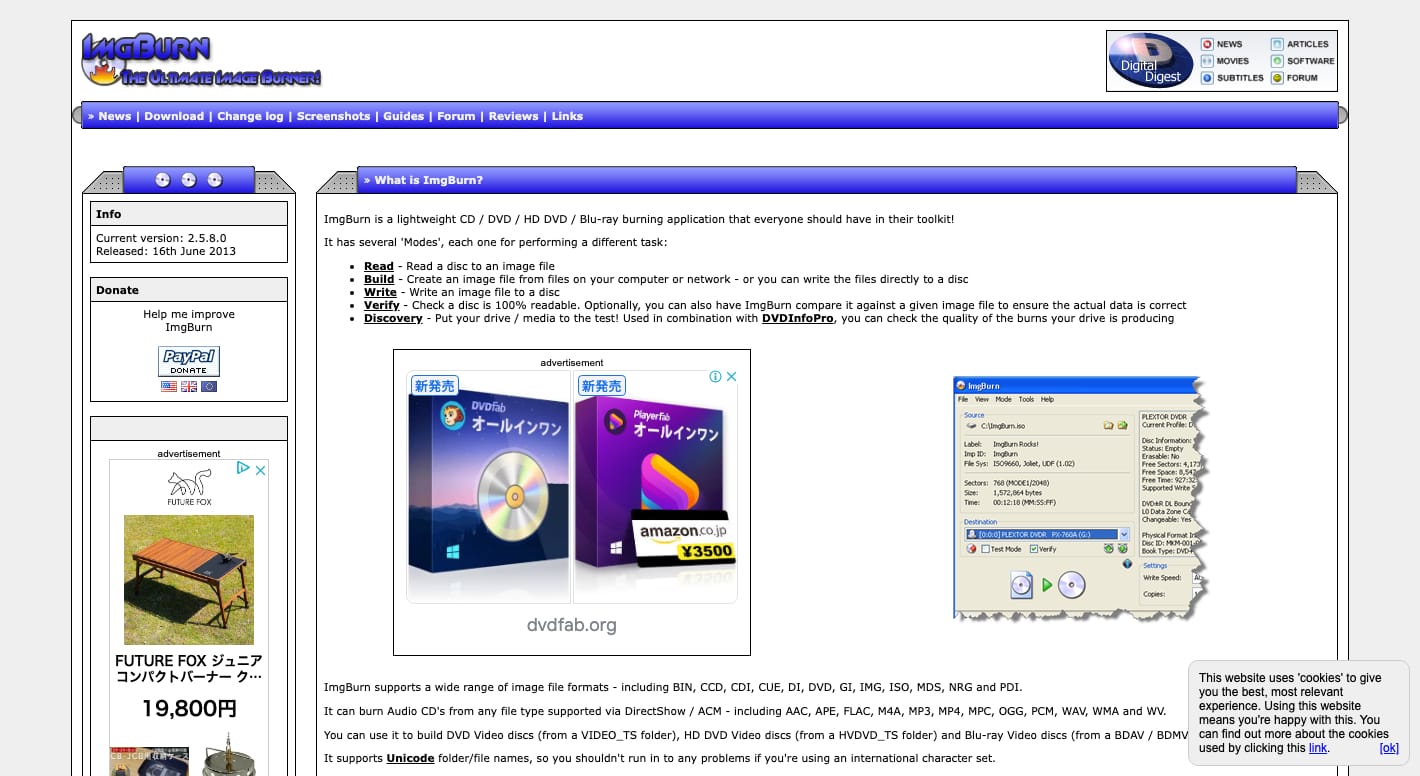This screenshot has width=1420, height=776.
Task: Follow the Read mode link
Action: [x=379, y=266]
